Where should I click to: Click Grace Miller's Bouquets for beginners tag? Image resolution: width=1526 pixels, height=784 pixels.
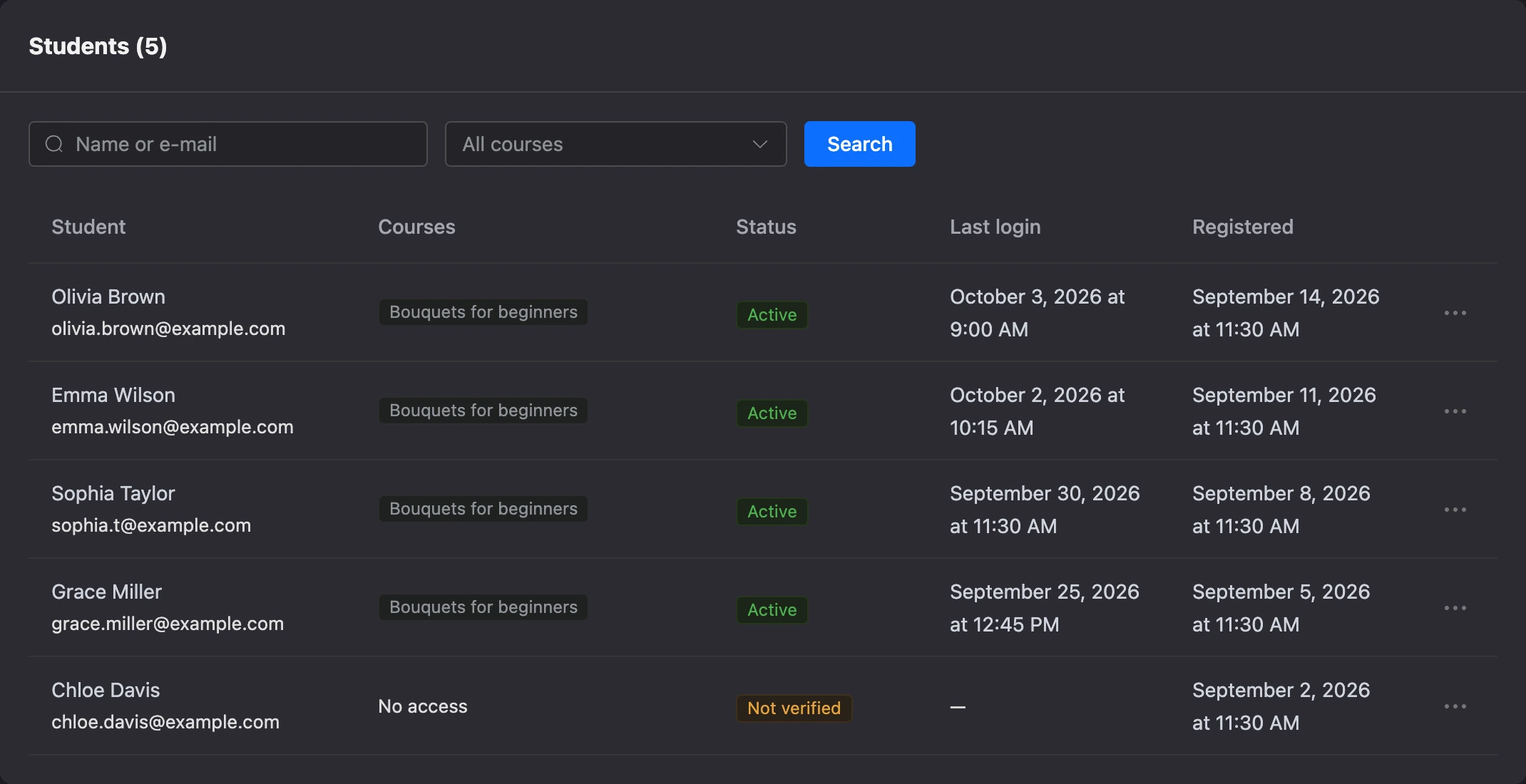483,607
